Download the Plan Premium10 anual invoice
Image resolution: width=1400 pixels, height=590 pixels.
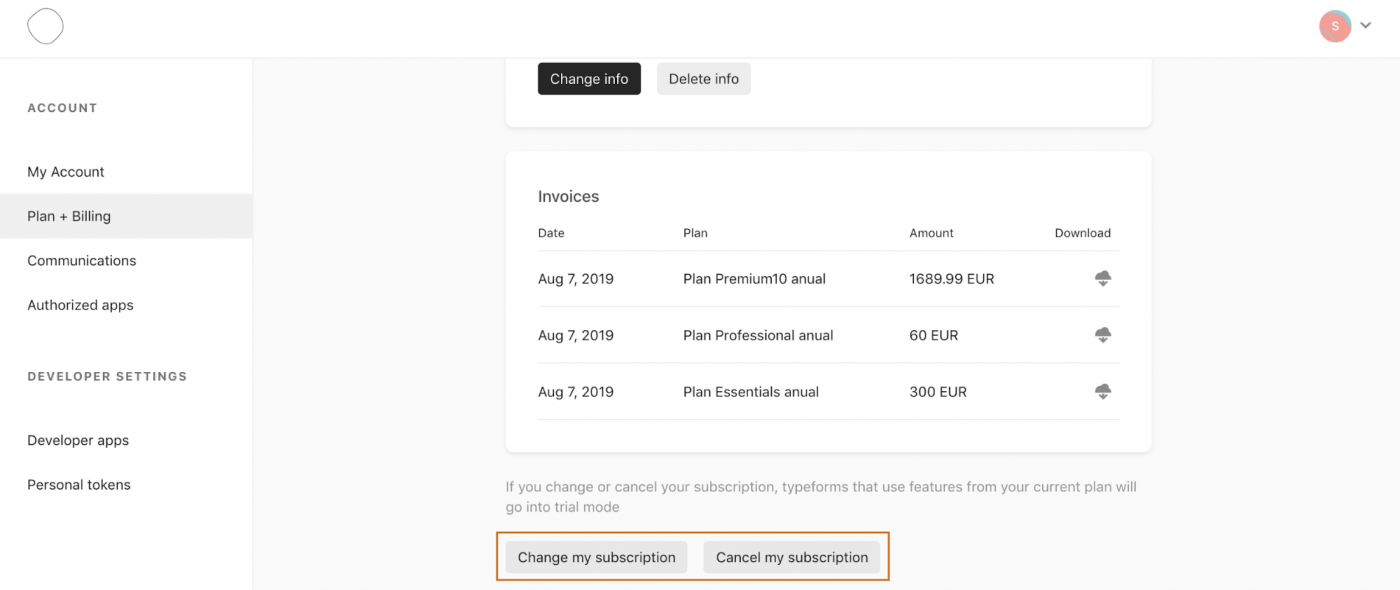pos(1103,279)
